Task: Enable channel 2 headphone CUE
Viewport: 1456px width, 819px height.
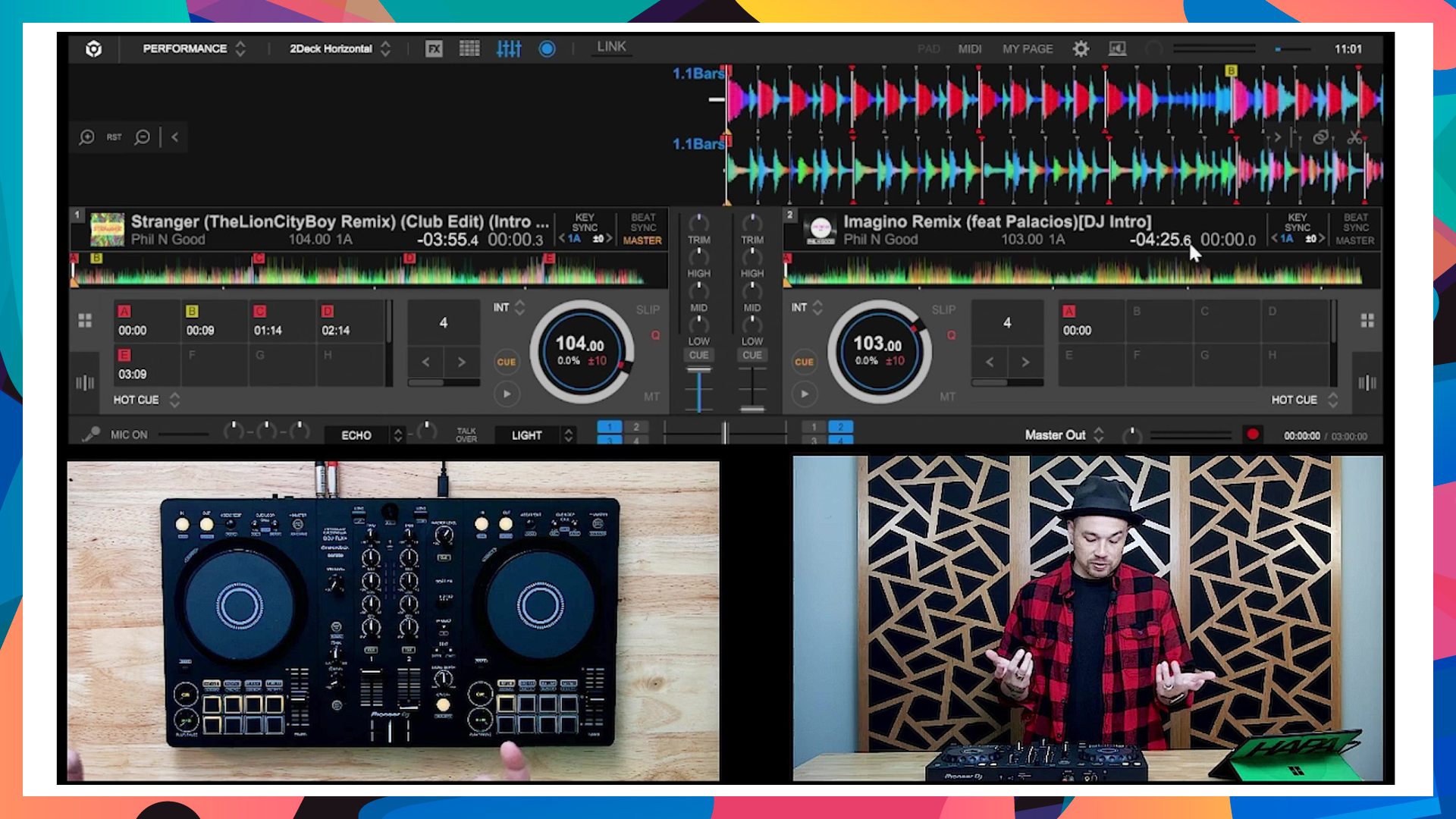Action: click(752, 355)
